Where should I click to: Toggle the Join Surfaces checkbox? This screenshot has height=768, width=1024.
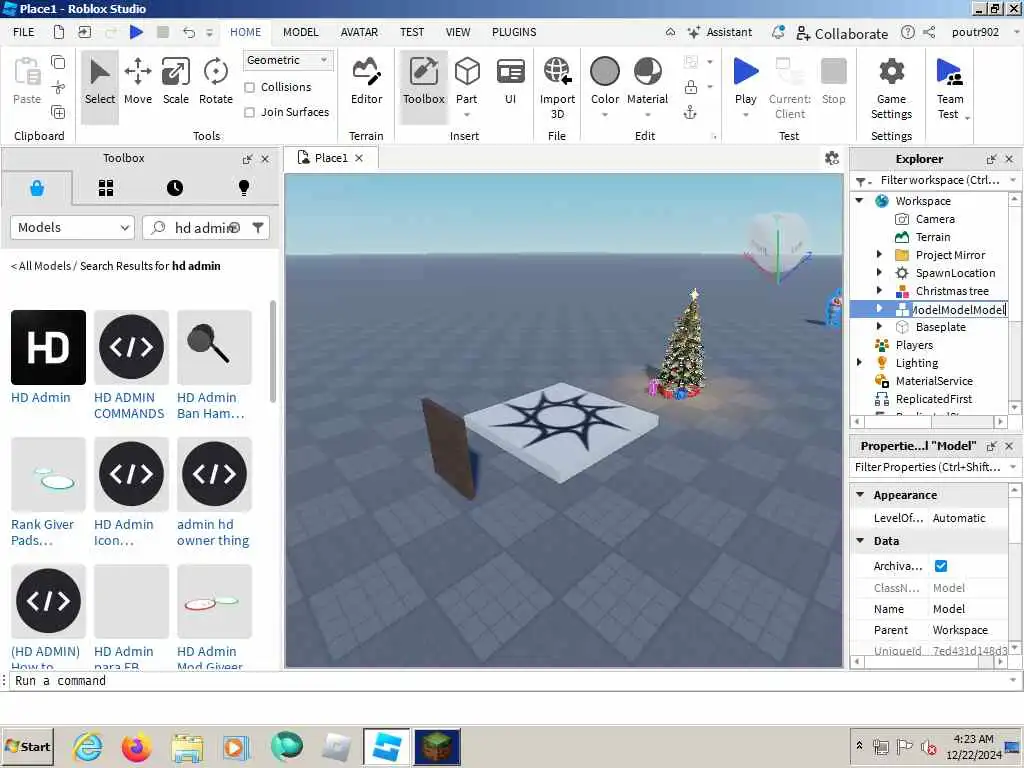pos(249,112)
